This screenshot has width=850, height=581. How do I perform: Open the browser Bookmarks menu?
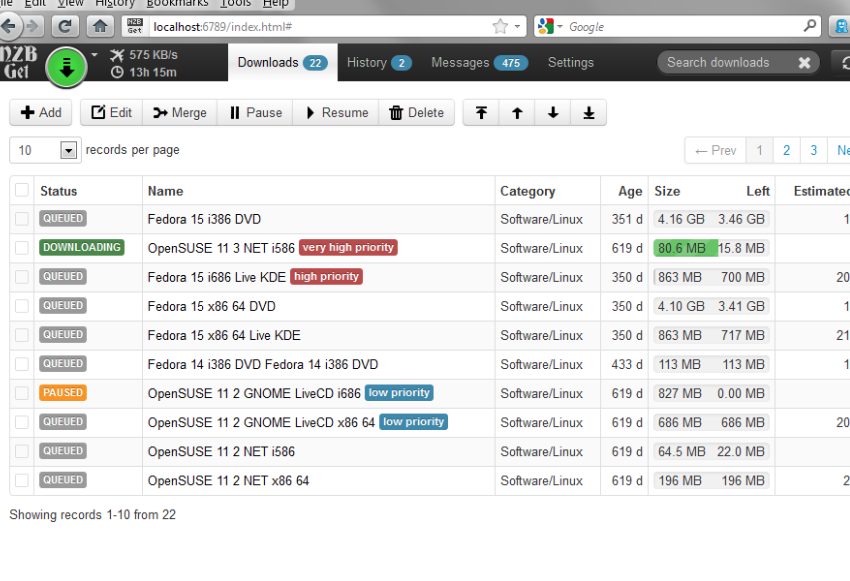tap(177, 3)
